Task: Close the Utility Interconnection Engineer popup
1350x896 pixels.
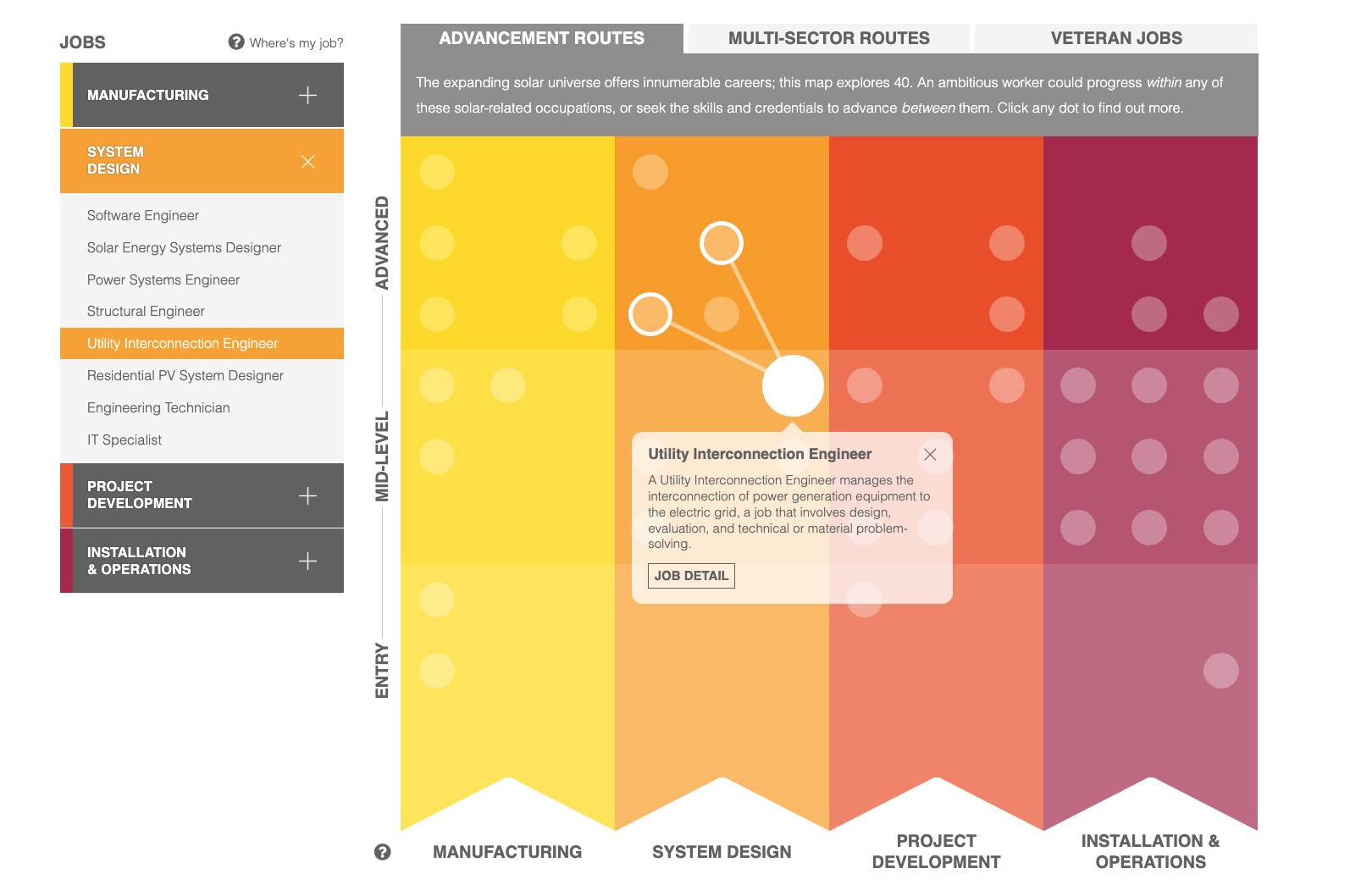Action: pos(930,455)
